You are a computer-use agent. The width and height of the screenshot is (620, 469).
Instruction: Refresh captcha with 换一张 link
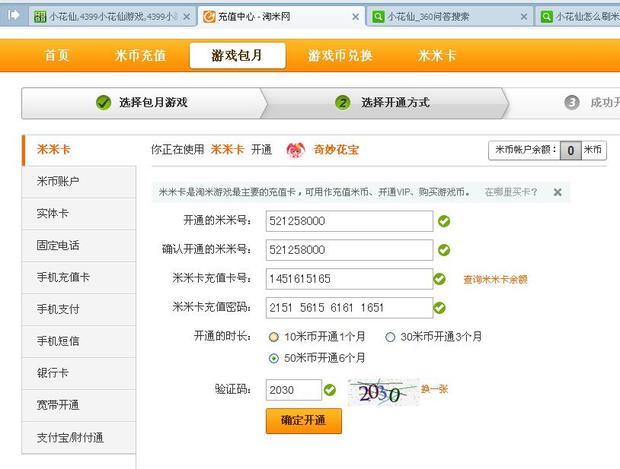pos(434,389)
